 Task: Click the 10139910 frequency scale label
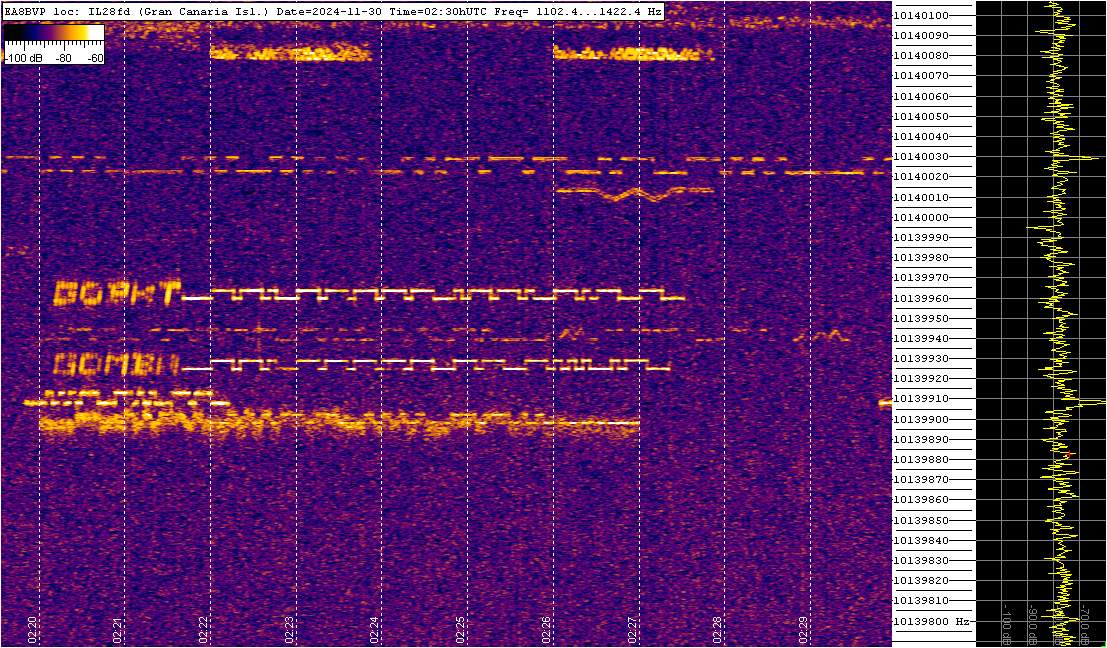click(921, 399)
